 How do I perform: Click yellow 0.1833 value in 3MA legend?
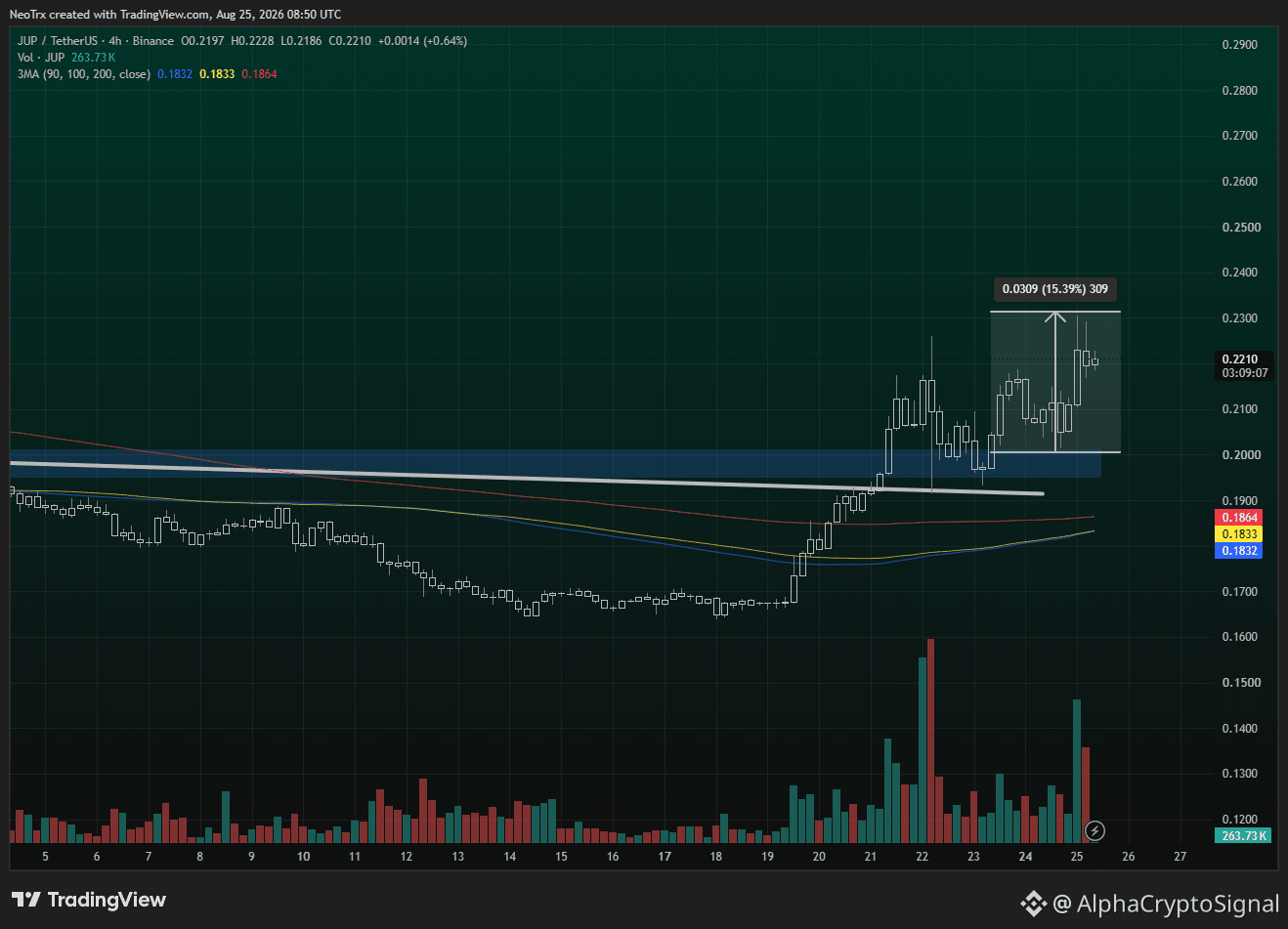click(217, 74)
